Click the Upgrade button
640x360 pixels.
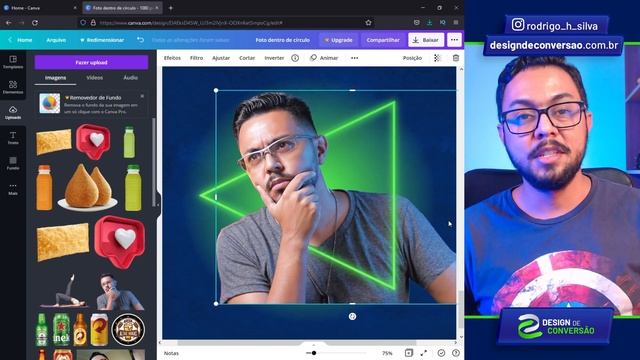(x=338, y=40)
